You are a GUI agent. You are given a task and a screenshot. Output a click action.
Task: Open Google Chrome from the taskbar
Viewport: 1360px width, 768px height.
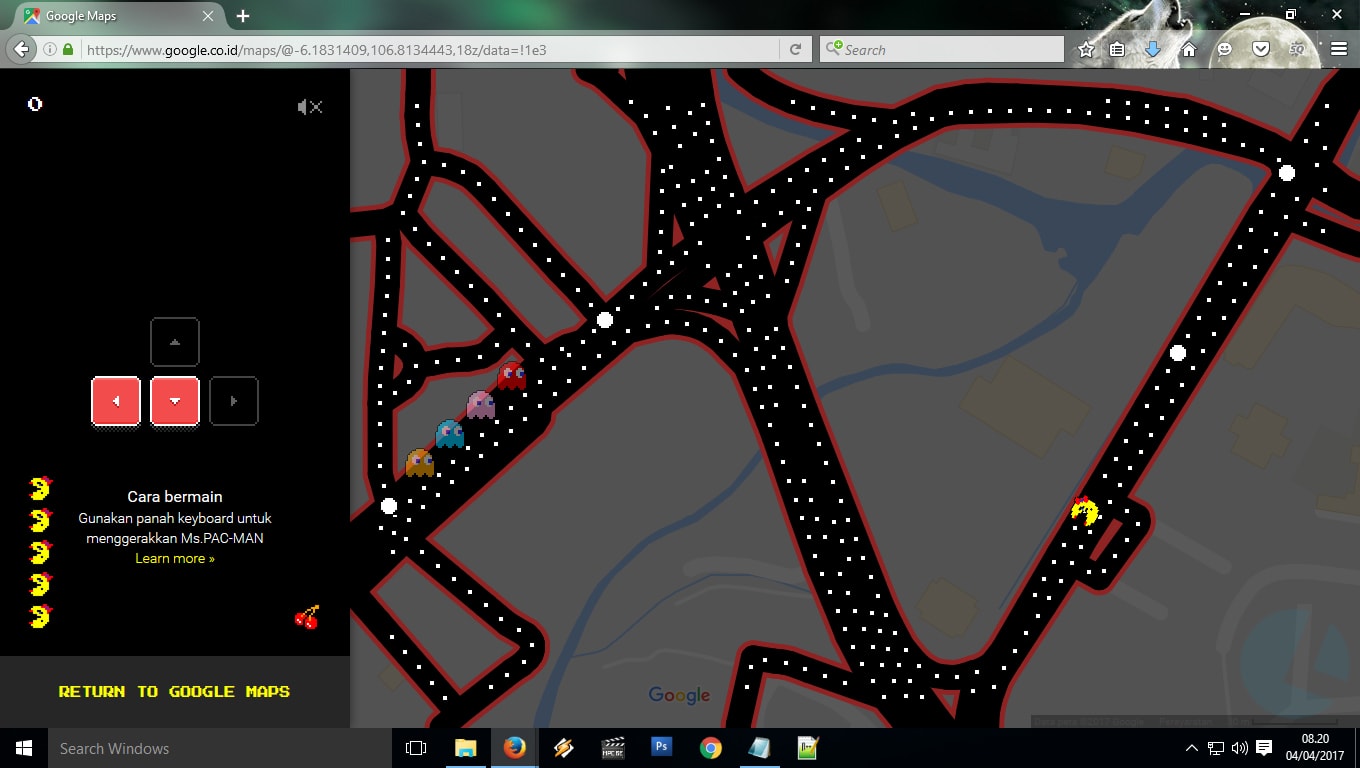710,748
